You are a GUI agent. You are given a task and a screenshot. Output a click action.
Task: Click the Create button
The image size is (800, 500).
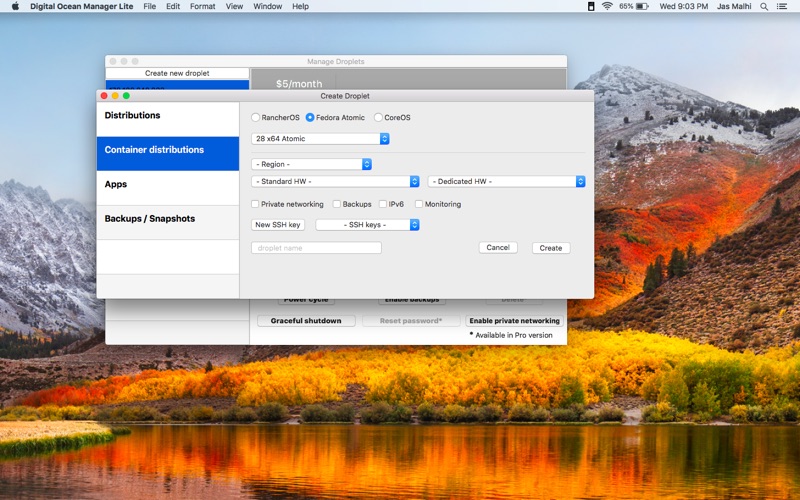(x=551, y=248)
